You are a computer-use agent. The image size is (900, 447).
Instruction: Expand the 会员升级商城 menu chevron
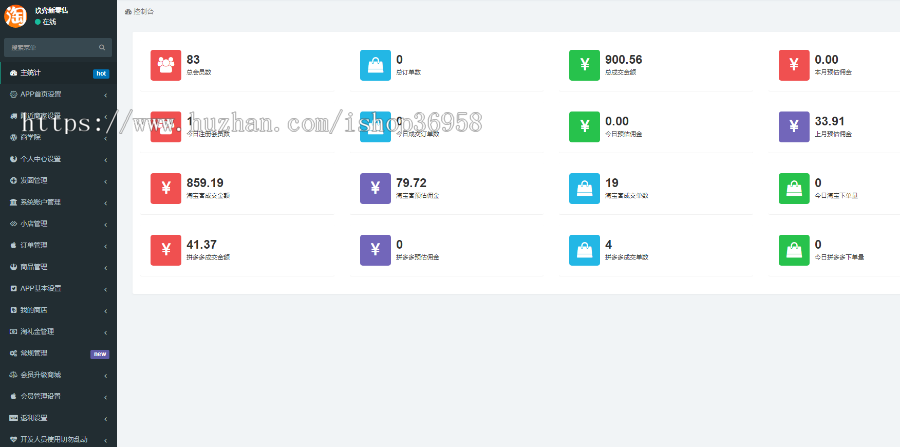(x=106, y=375)
